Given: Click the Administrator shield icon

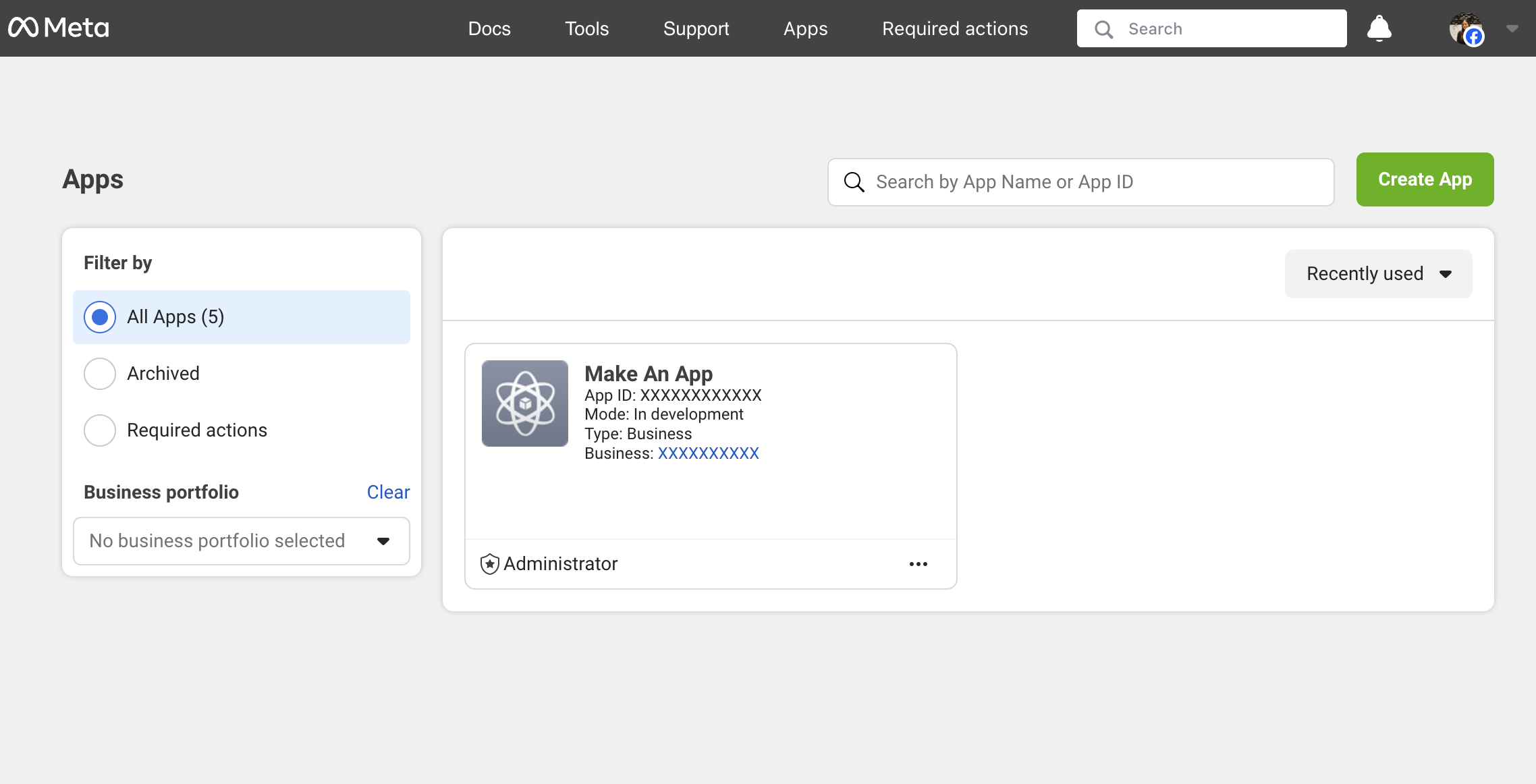Looking at the screenshot, I should coord(490,564).
